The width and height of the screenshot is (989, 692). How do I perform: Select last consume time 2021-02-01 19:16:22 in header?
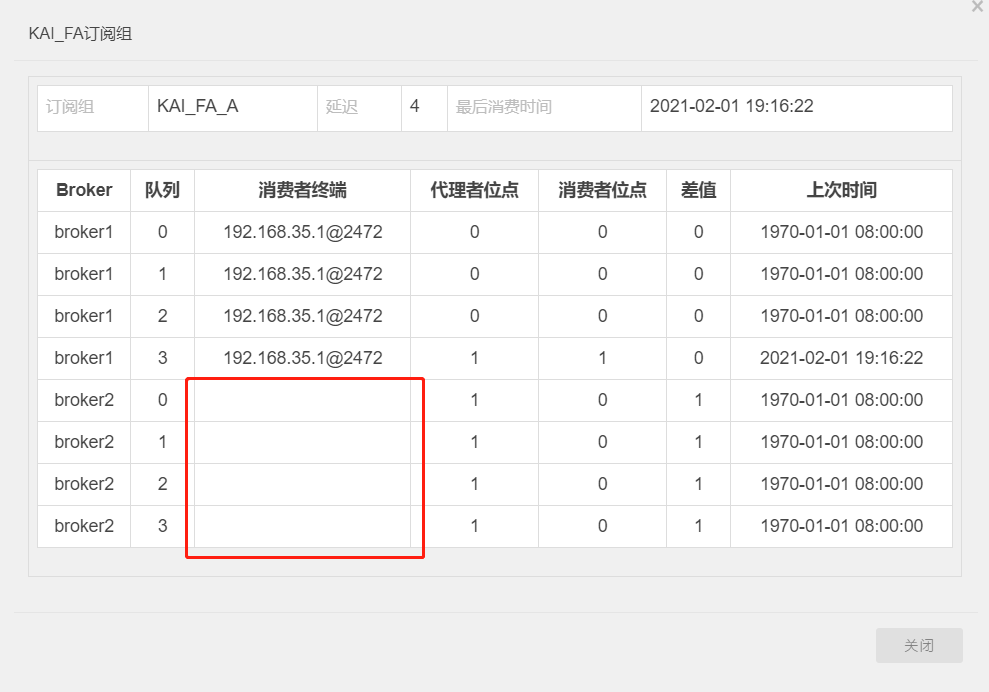point(732,106)
